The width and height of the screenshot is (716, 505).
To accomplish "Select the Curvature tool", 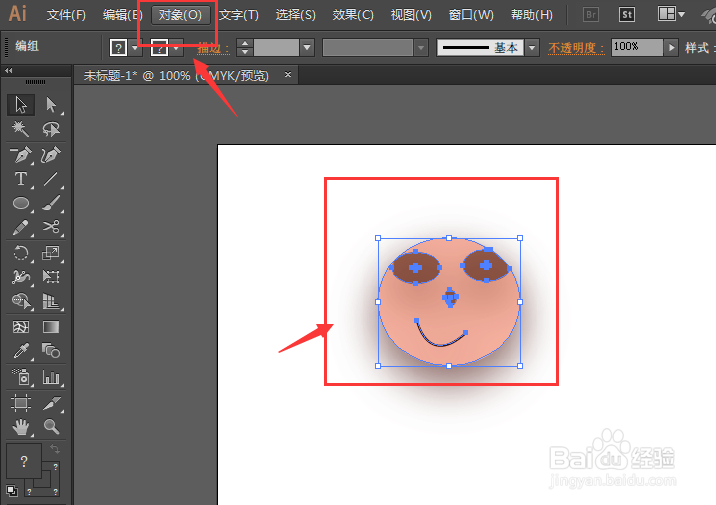I will click(51, 155).
